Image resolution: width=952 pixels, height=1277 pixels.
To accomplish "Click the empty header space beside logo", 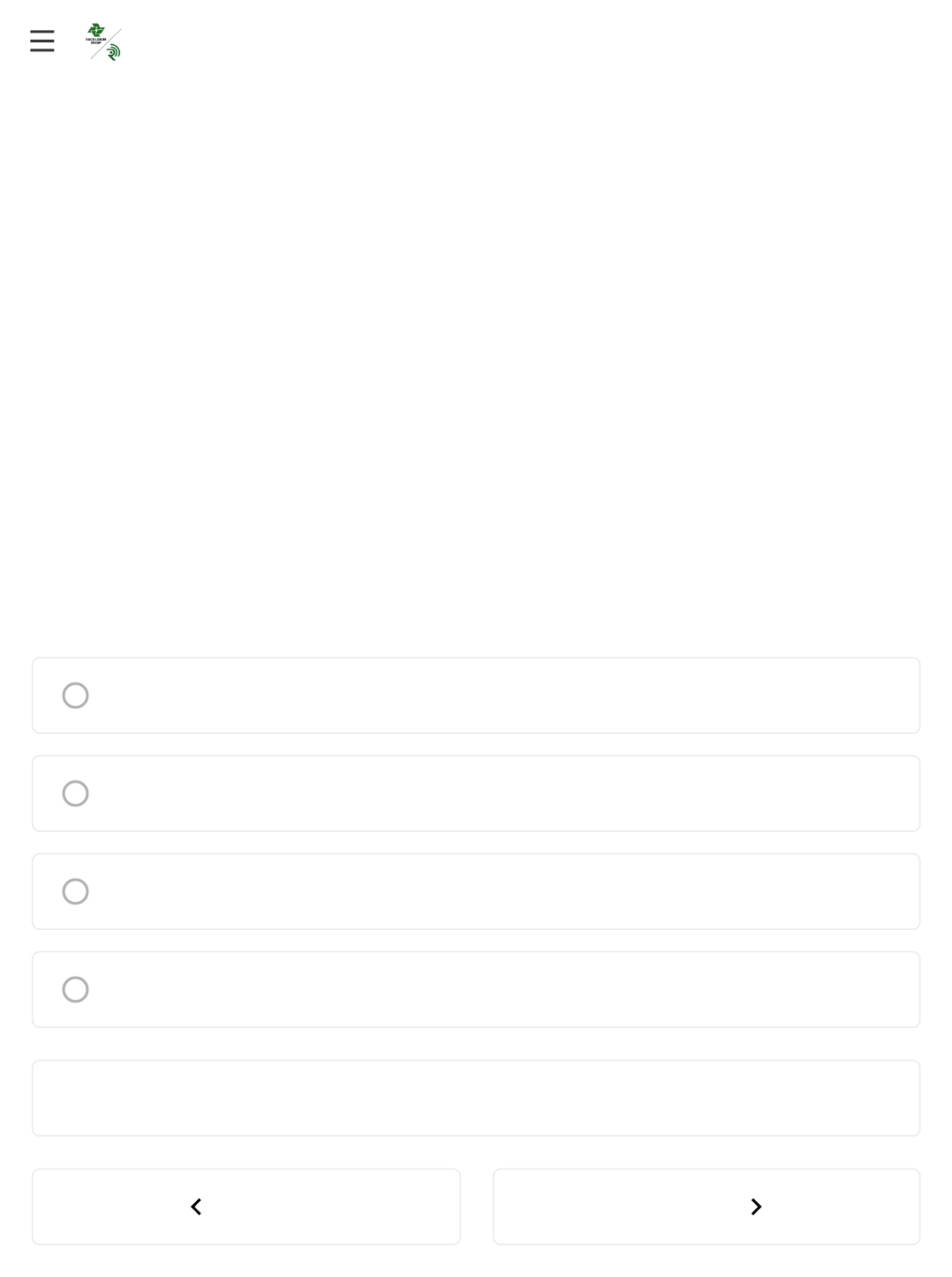I will click(530, 42).
